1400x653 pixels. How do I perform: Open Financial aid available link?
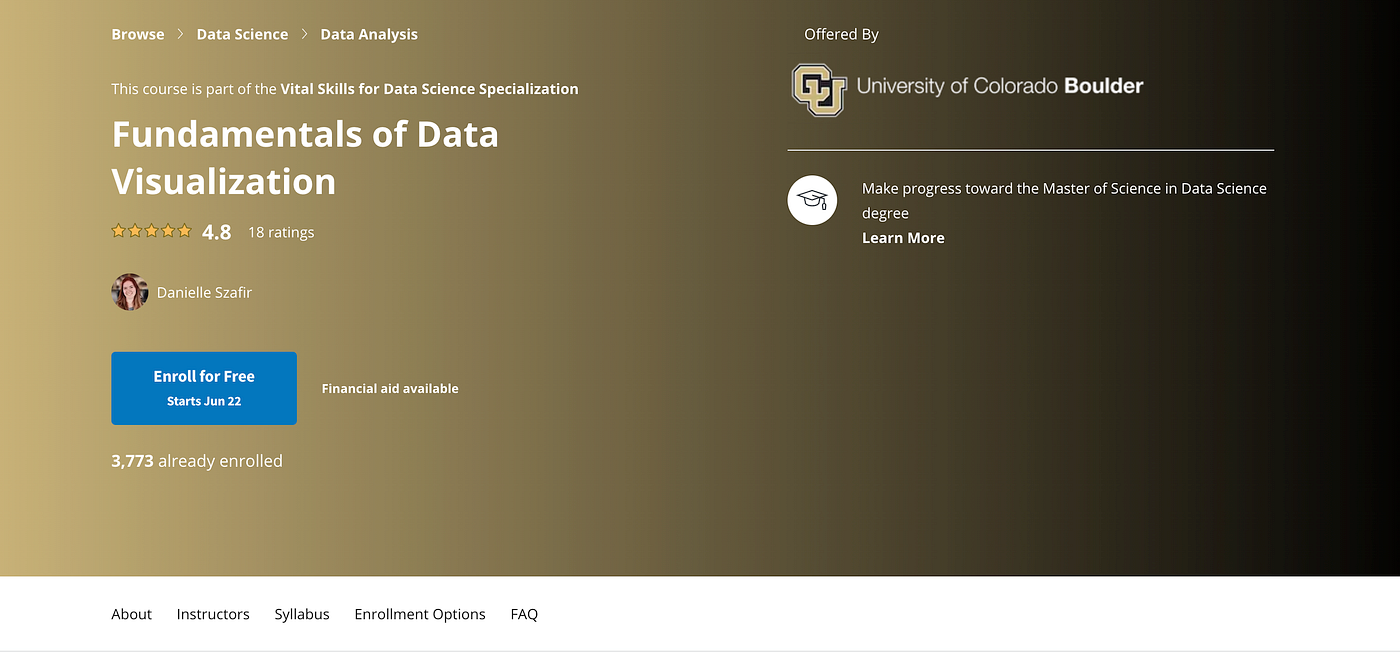pos(390,388)
